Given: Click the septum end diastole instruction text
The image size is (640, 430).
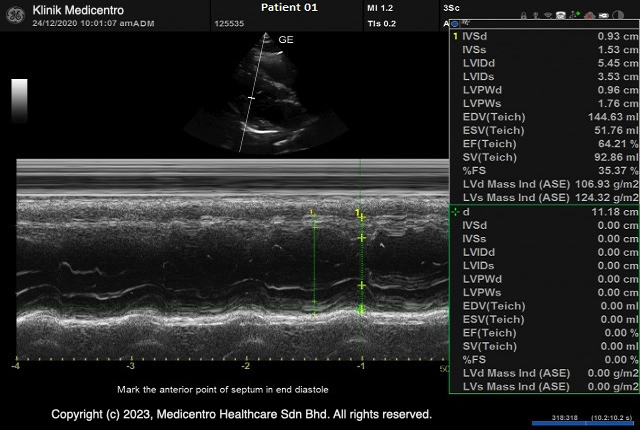Looking at the screenshot, I should [223, 390].
